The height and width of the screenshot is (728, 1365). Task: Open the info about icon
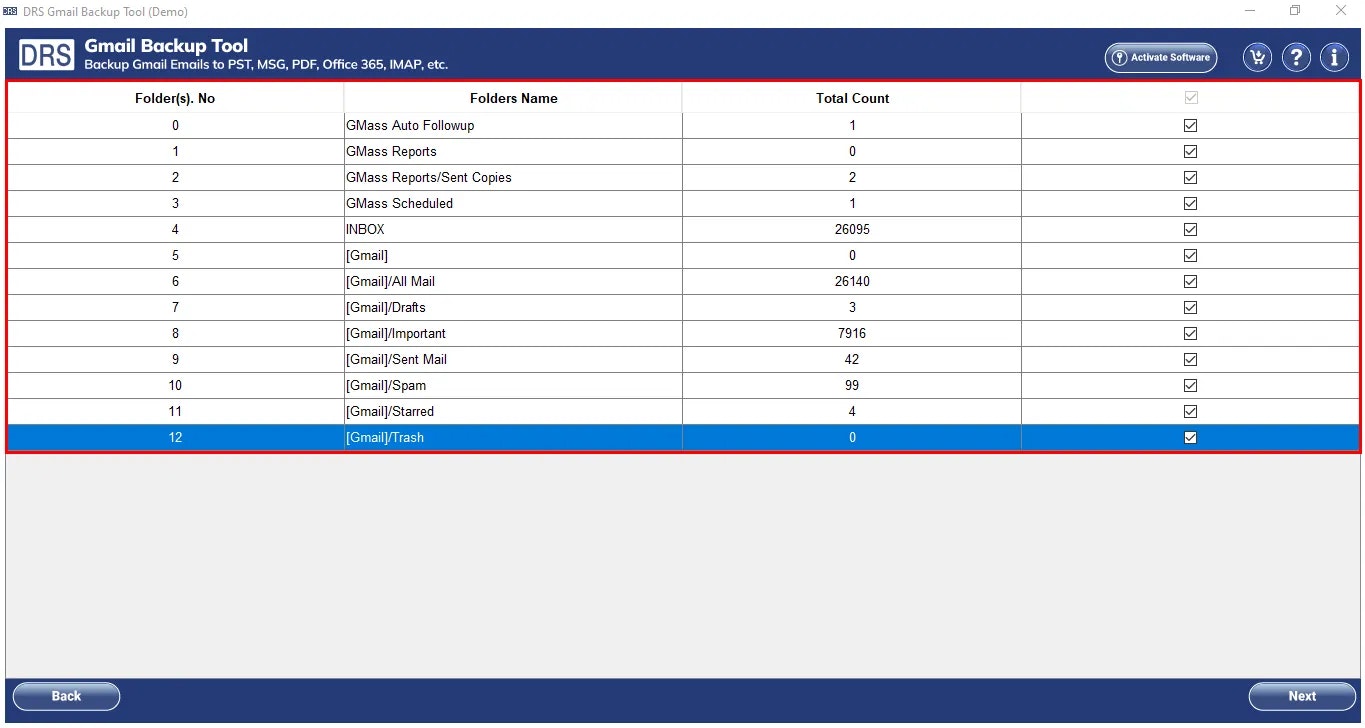pyautogui.click(x=1334, y=57)
